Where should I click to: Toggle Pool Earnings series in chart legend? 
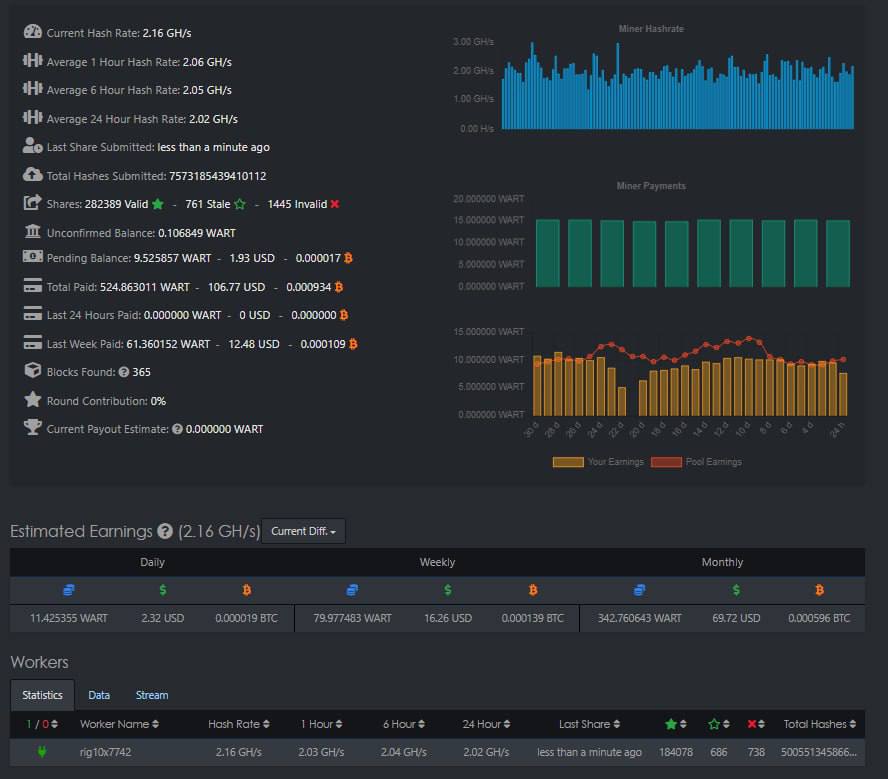click(697, 462)
